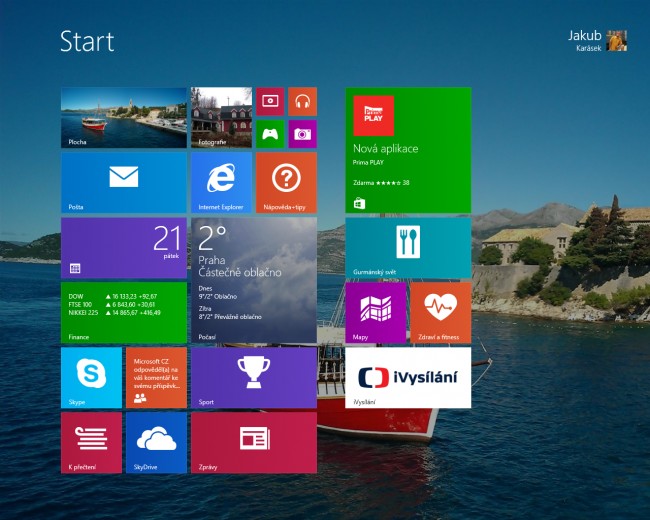The width and height of the screenshot is (650, 520).
Task: Click the Start heading text
Action: 87,41
